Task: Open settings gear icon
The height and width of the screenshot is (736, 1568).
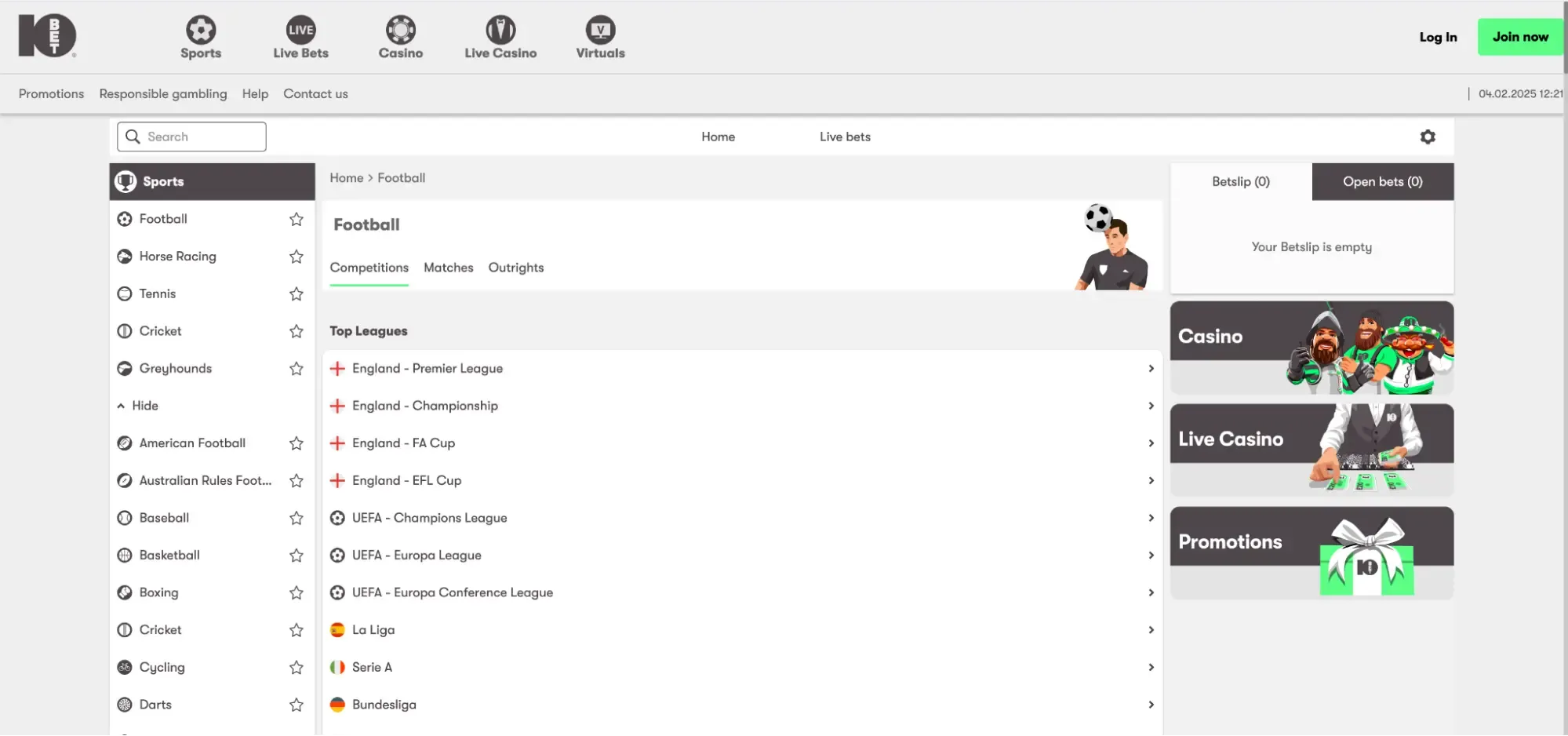Action: pos(1428,137)
